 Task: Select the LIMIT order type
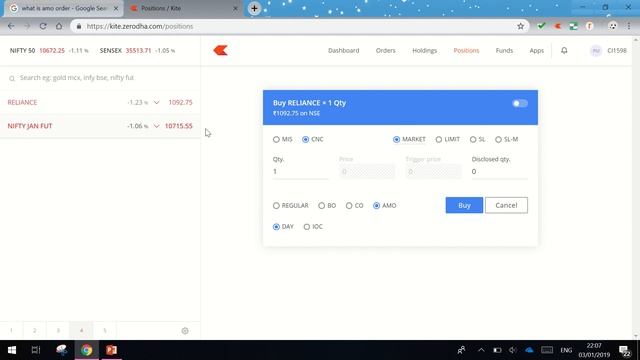click(448, 139)
